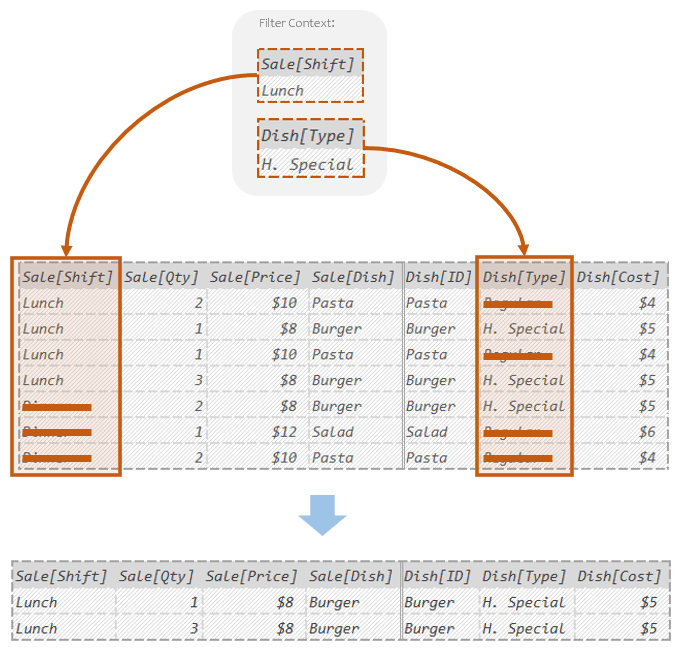The width and height of the screenshot is (678, 652).
Task: Select Sale[Dish] column header in upper table
Action: pyautogui.click(x=352, y=277)
